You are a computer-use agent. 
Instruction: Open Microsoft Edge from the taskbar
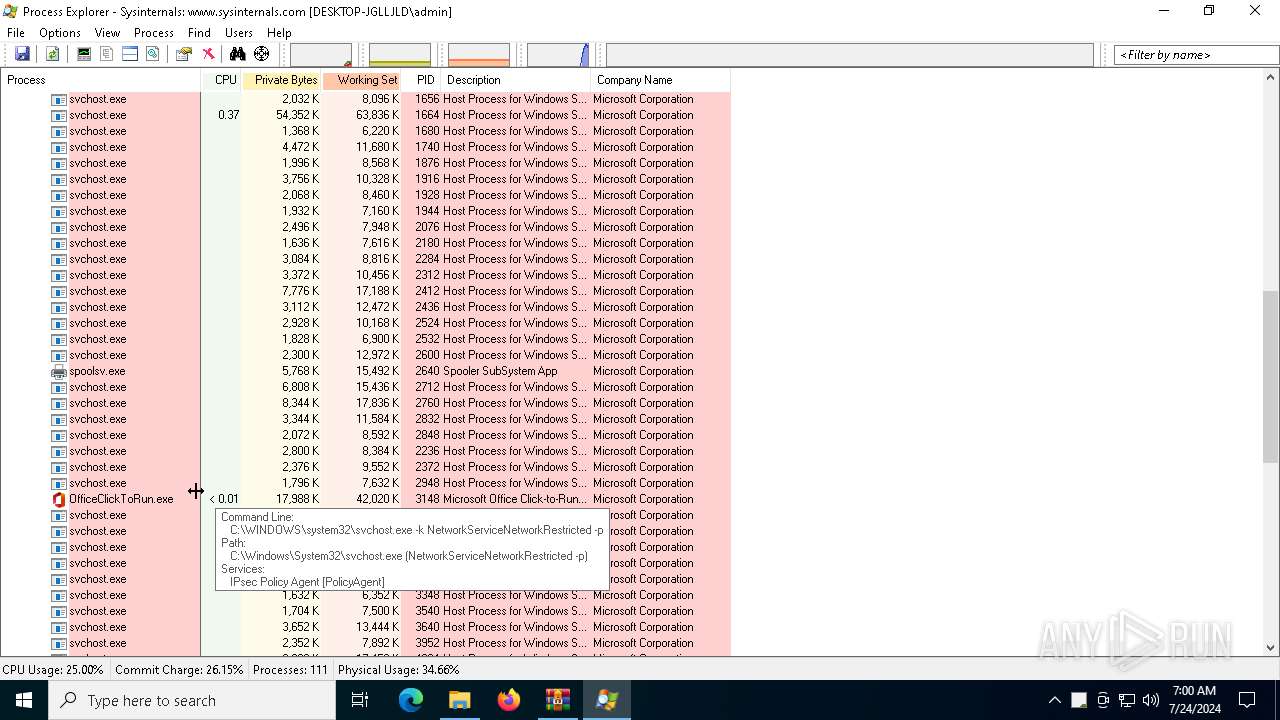[x=410, y=700]
